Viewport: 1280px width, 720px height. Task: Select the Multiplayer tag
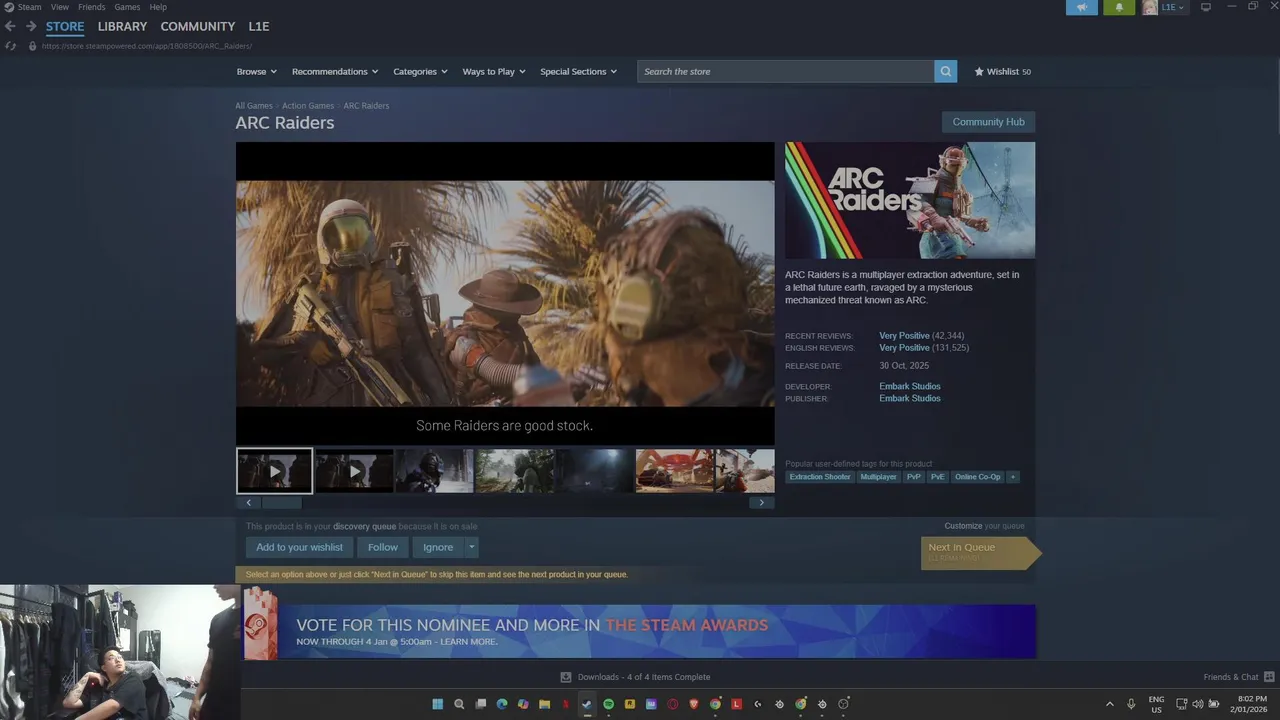pyautogui.click(x=878, y=477)
